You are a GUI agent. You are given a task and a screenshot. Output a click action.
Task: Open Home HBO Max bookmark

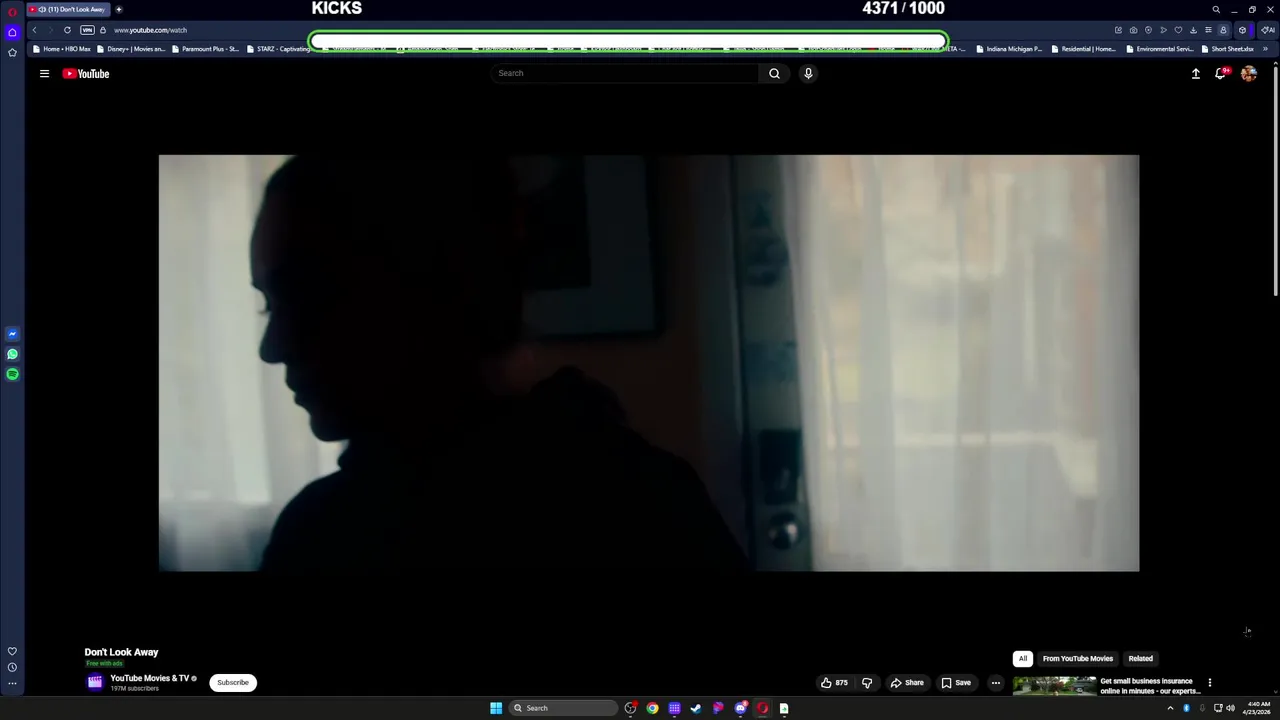click(62, 49)
